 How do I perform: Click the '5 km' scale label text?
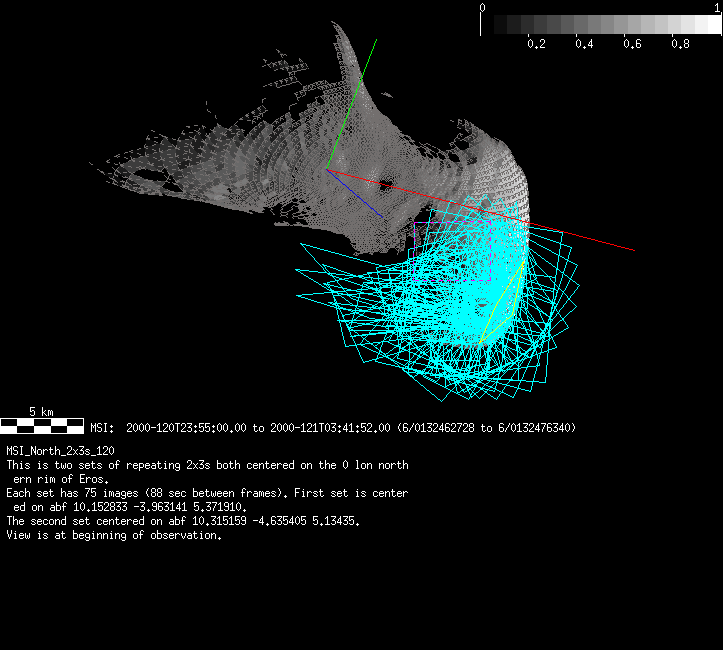point(41,411)
